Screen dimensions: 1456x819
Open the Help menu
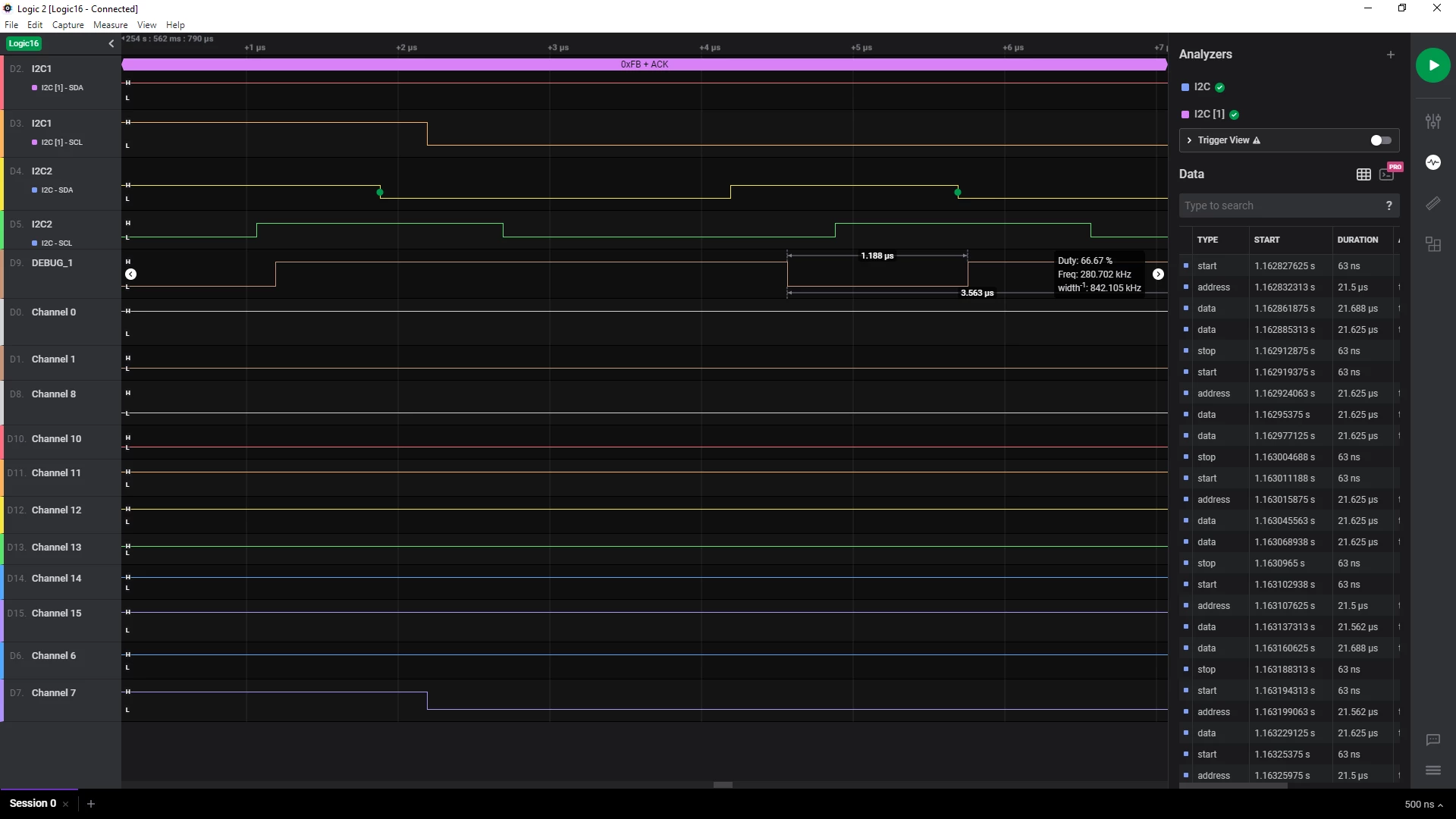click(x=175, y=25)
